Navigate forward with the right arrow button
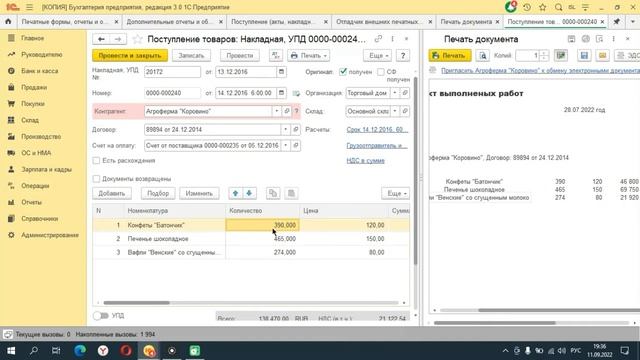The height and width of the screenshot is (360, 640). [x=118, y=39]
